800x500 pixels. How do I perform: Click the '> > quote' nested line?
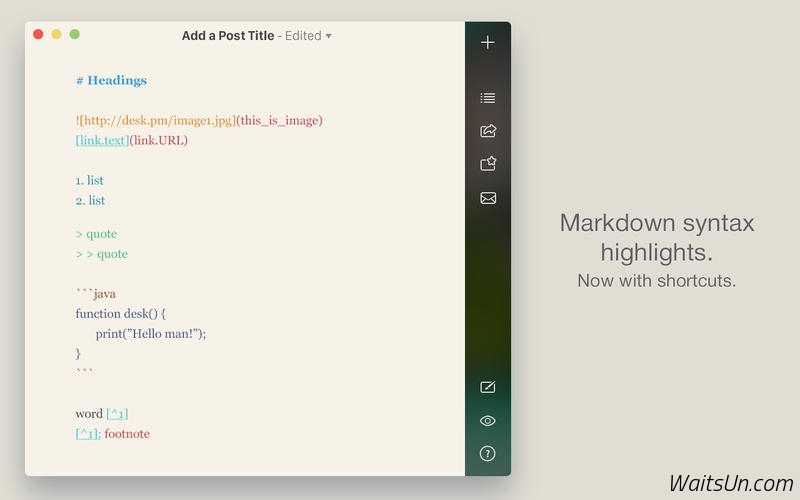(x=102, y=254)
